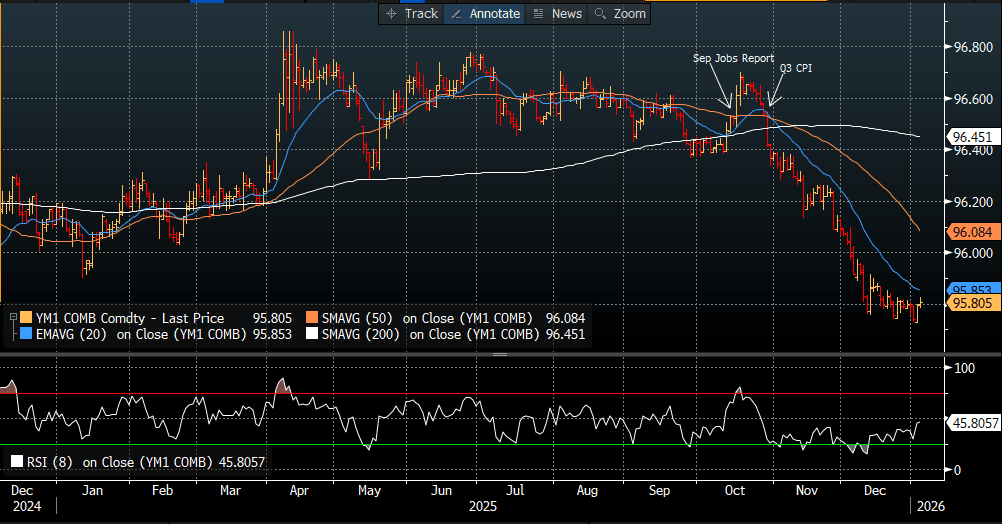Image resolution: width=1002 pixels, height=524 pixels.
Task: Click the RSI (8) white swatch
Action: [x=17, y=461]
